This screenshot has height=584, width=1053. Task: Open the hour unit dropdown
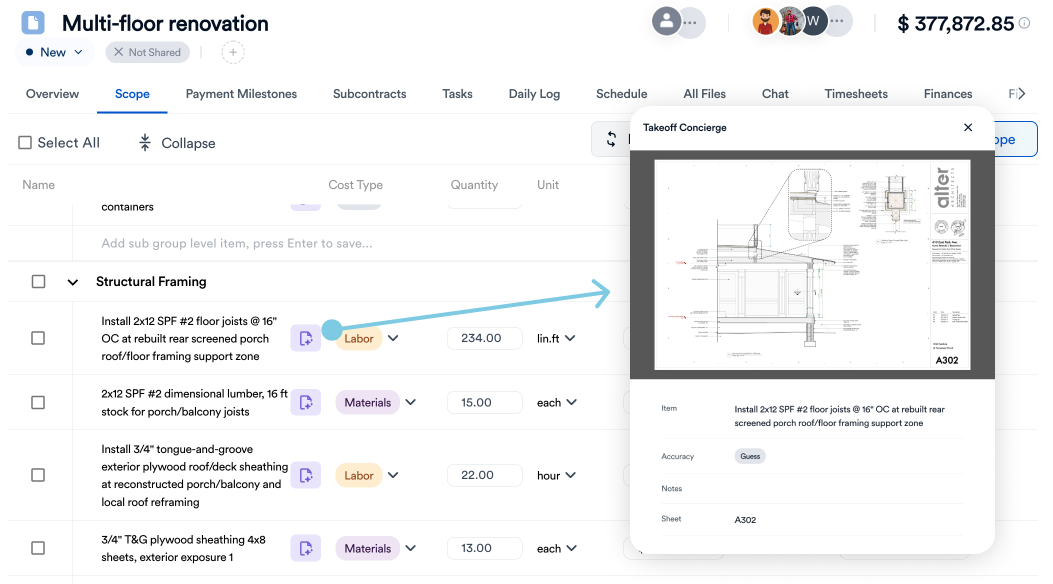tap(556, 475)
